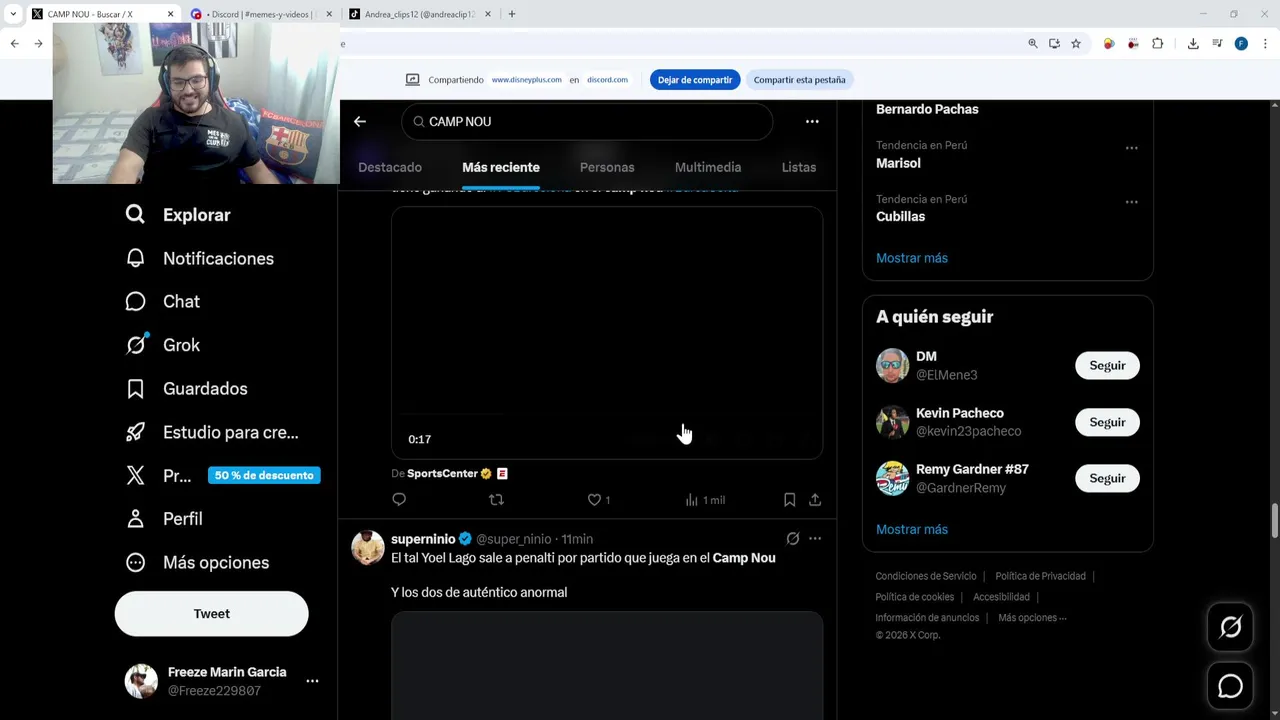Open superninio tweet more options
1280x720 pixels.
pos(815,539)
